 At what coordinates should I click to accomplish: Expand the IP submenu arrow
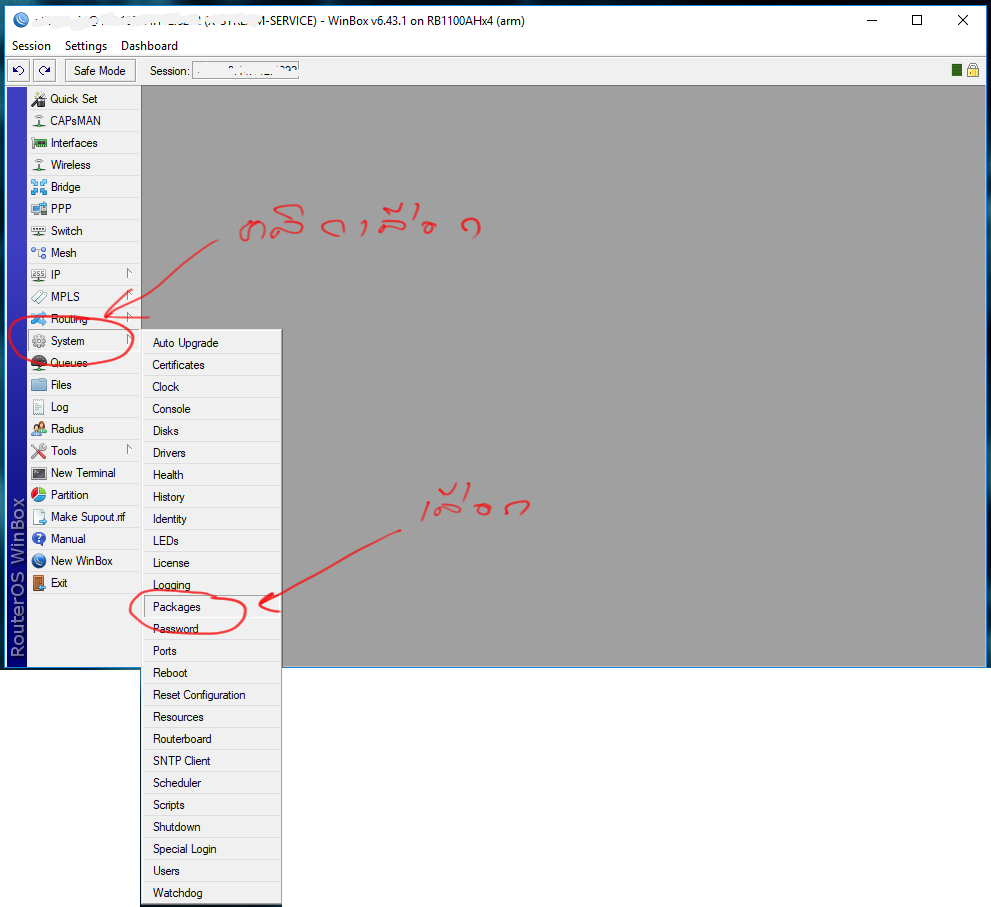pyautogui.click(x=129, y=273)
